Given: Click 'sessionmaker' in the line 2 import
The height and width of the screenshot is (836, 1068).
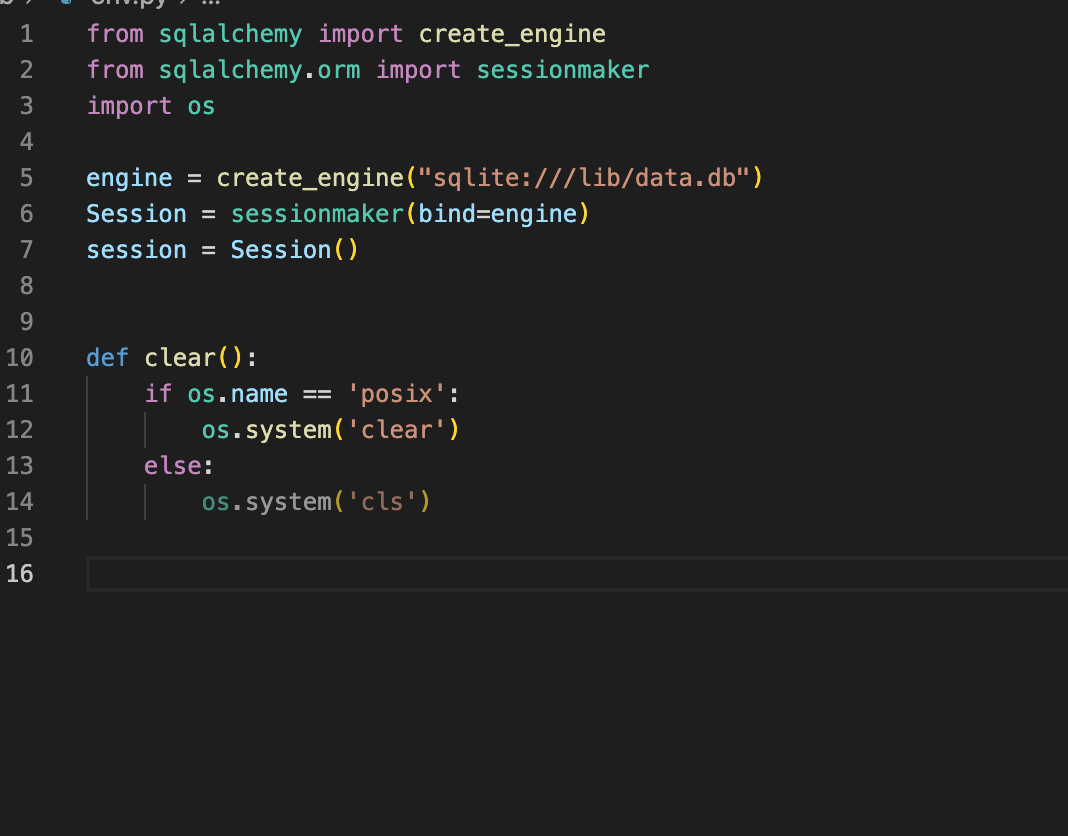Looking at the screenshot, I should click(x=563, y=70).
